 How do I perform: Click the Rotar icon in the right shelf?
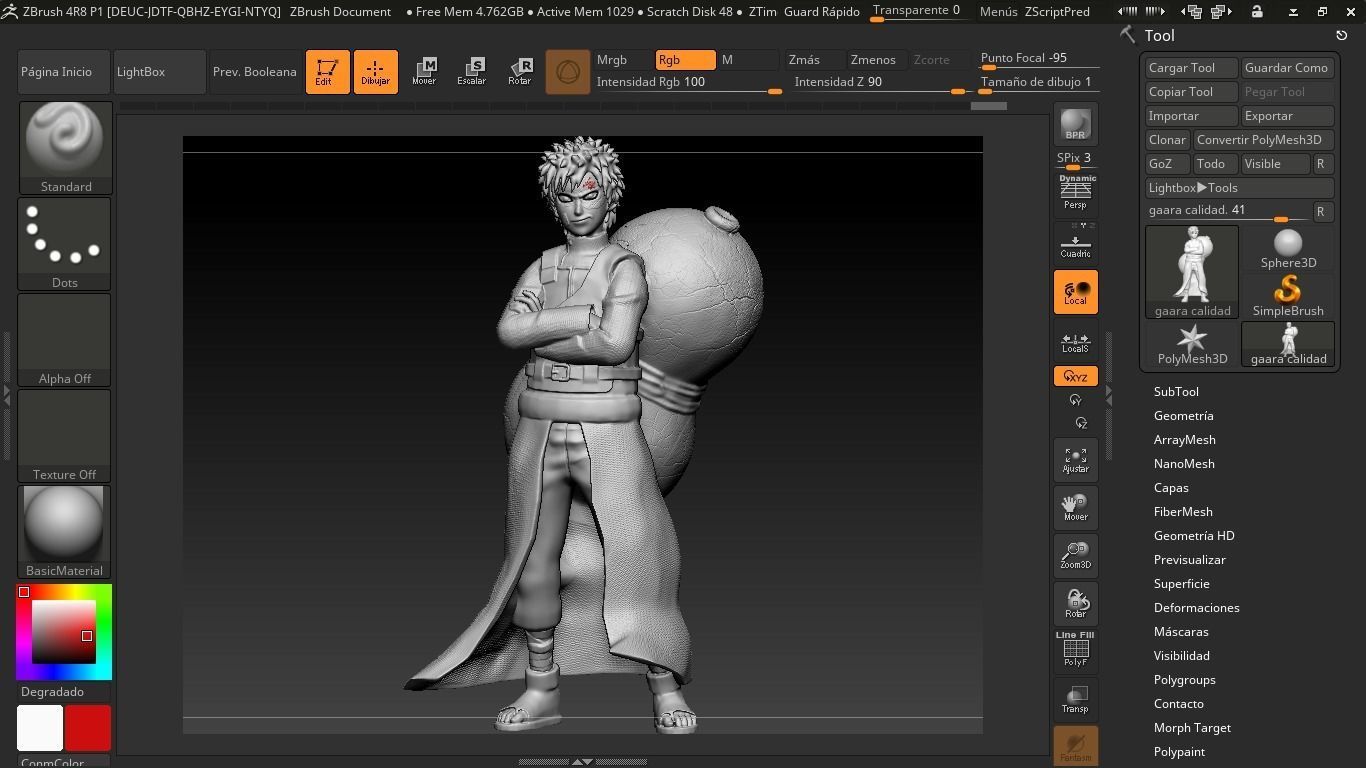tap(1076, 604)
